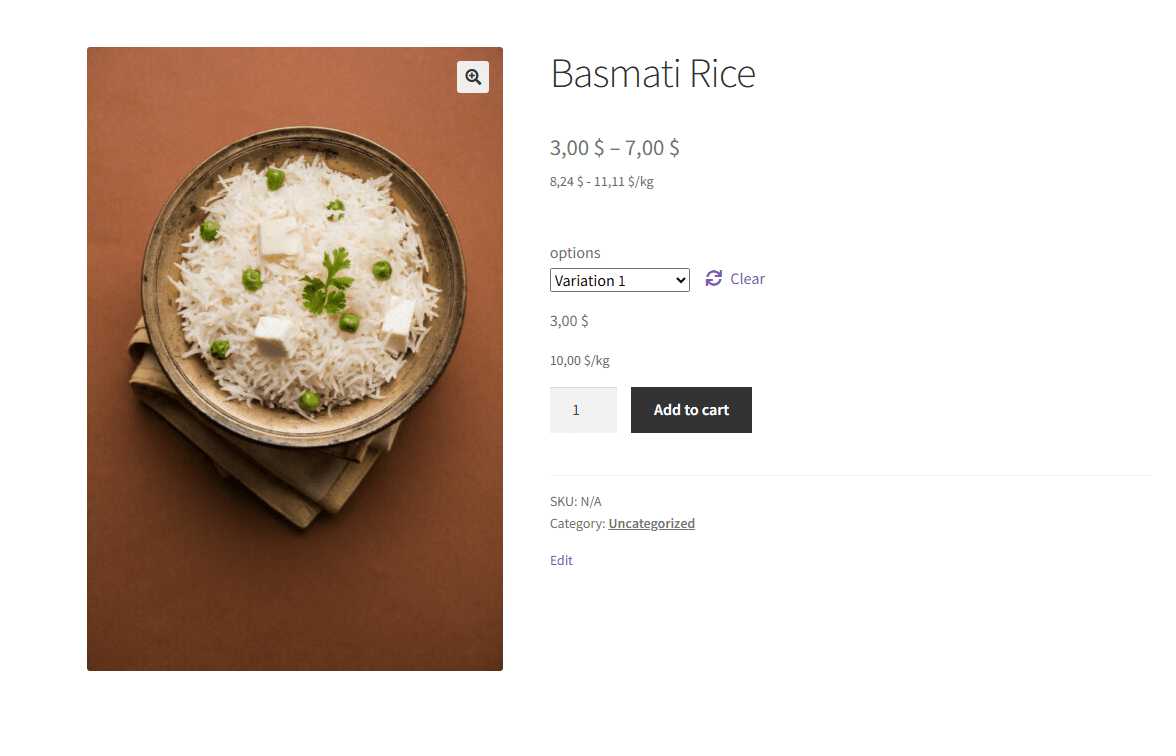
Task: Click the dropdown arrow beside Variation 1
Action: pyautogui.click(x=681, y=280)
